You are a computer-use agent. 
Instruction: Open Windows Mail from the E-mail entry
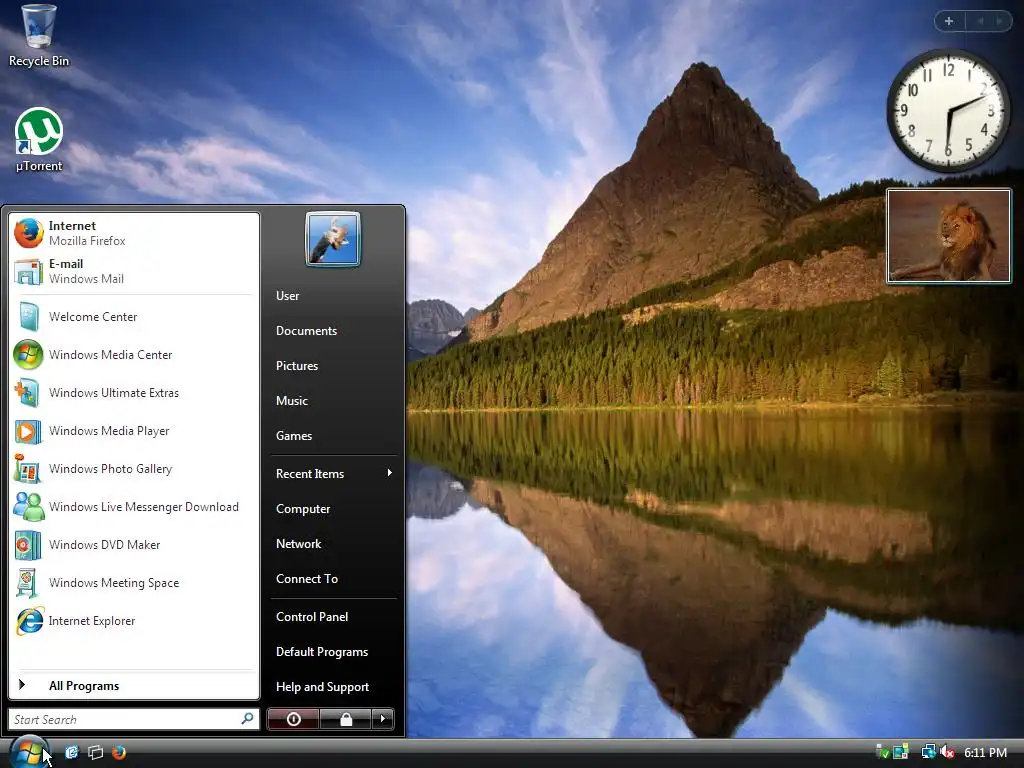[x=134, y=271]
